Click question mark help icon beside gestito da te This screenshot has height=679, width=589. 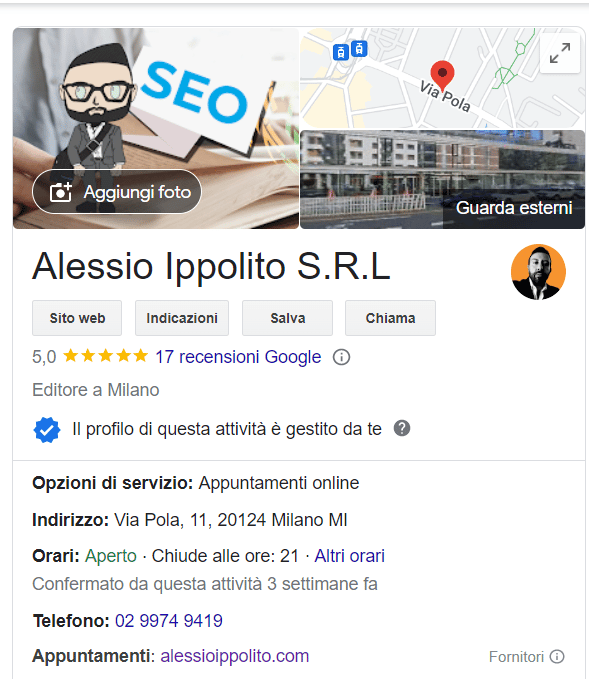(402, 428)
